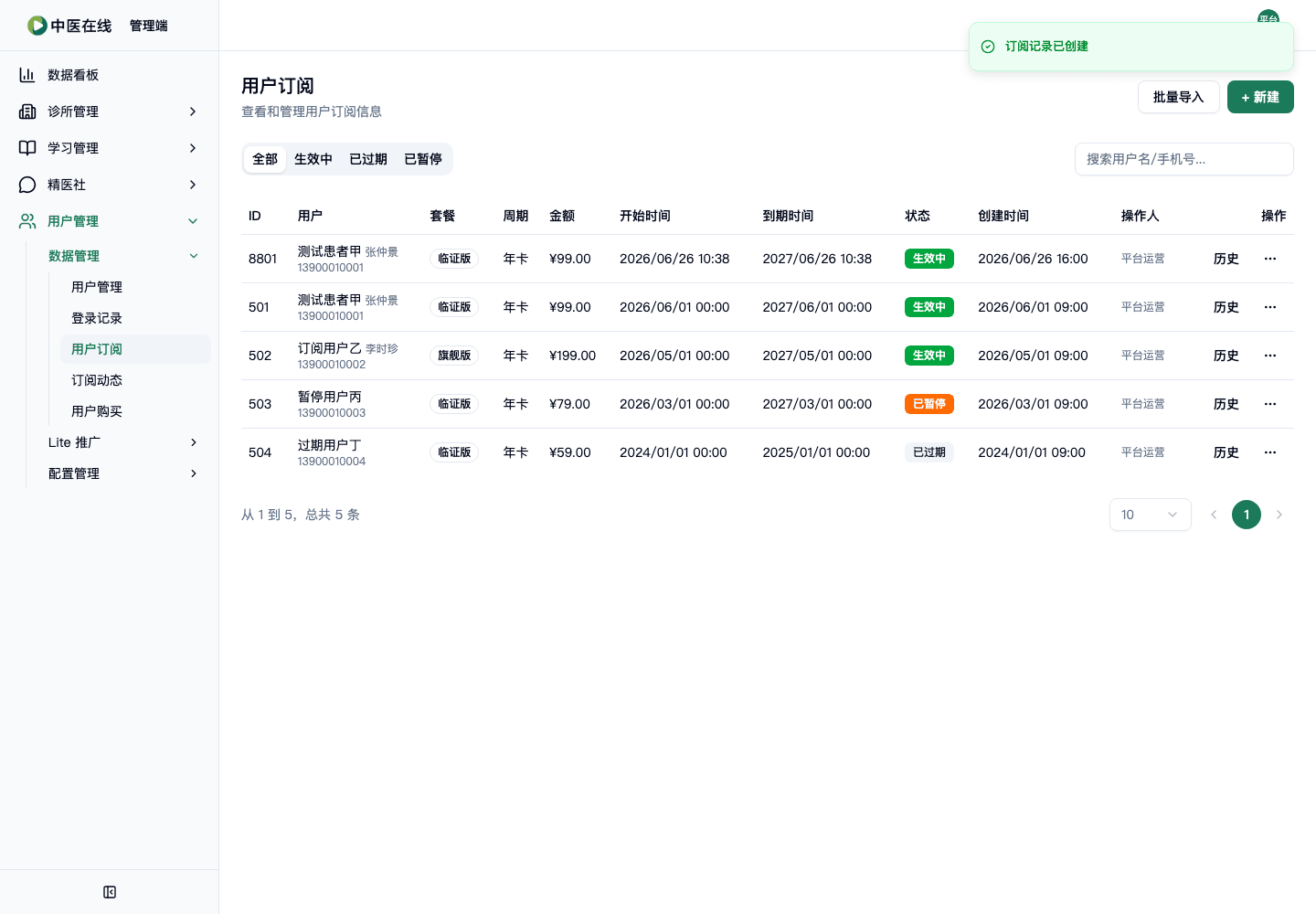Open 用户购买 in the sidebar
The width and height of the screenshot is (1316, 914).
click(135, 411)
